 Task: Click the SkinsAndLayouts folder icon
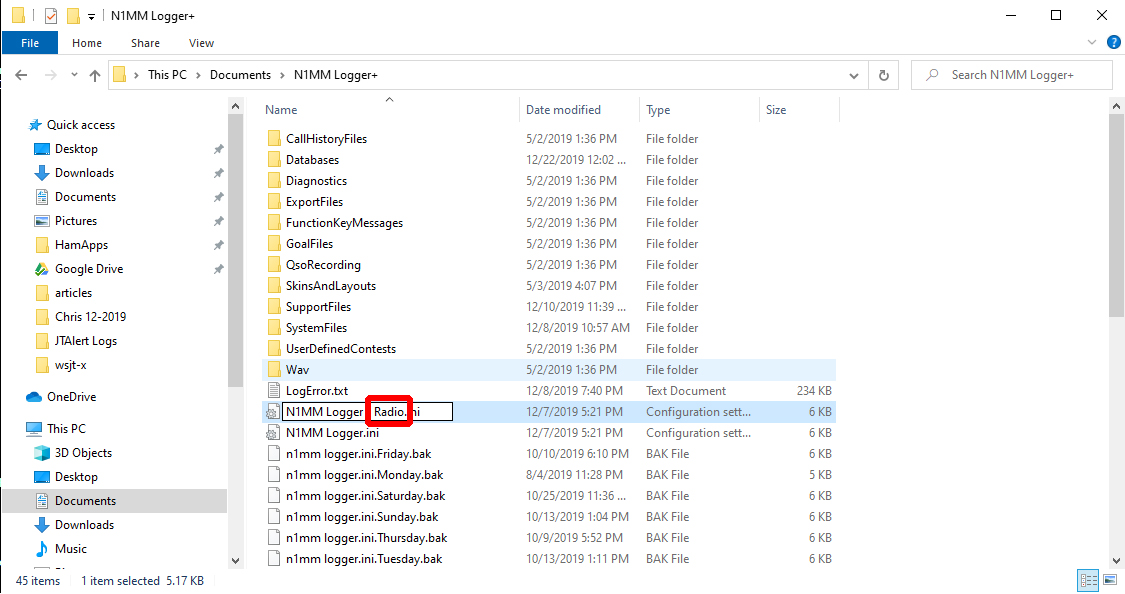(274, 286)
